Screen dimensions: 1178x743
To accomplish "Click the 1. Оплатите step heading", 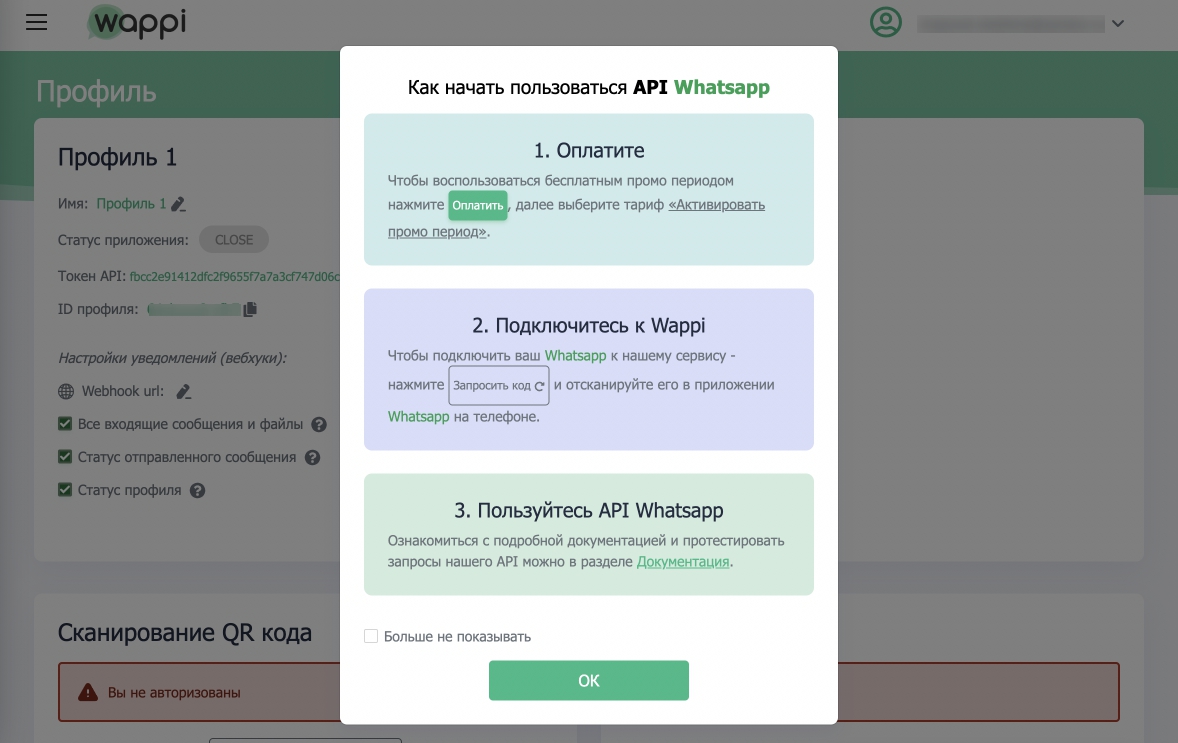I will pyautogui.click(x=589, y=150).
